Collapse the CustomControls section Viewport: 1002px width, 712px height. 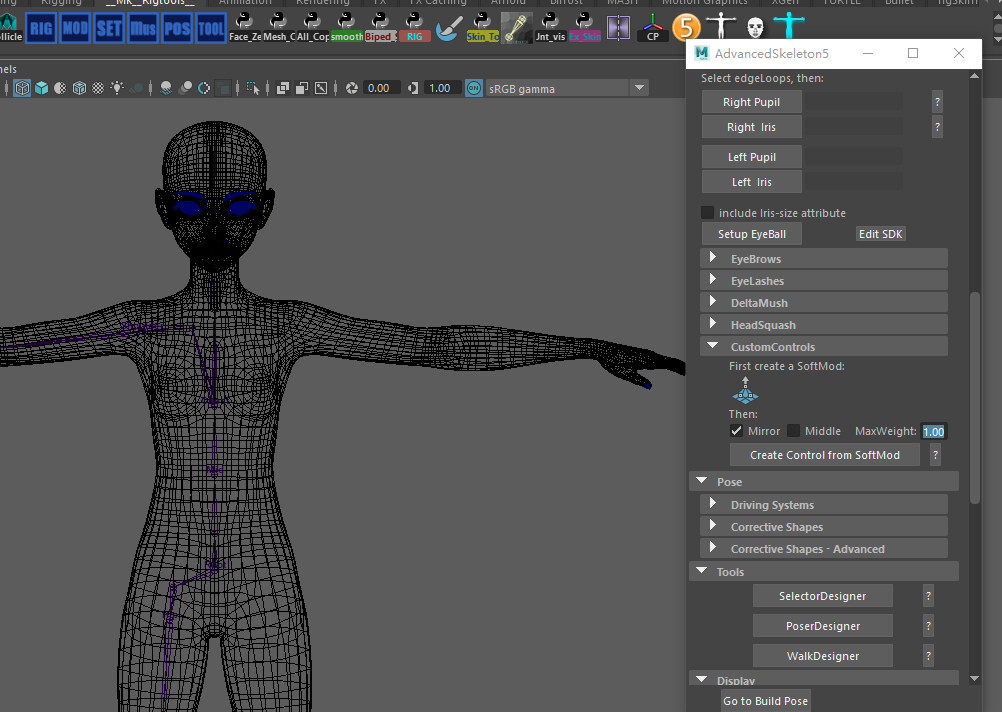pyautogui.click(x=712, y=345)
